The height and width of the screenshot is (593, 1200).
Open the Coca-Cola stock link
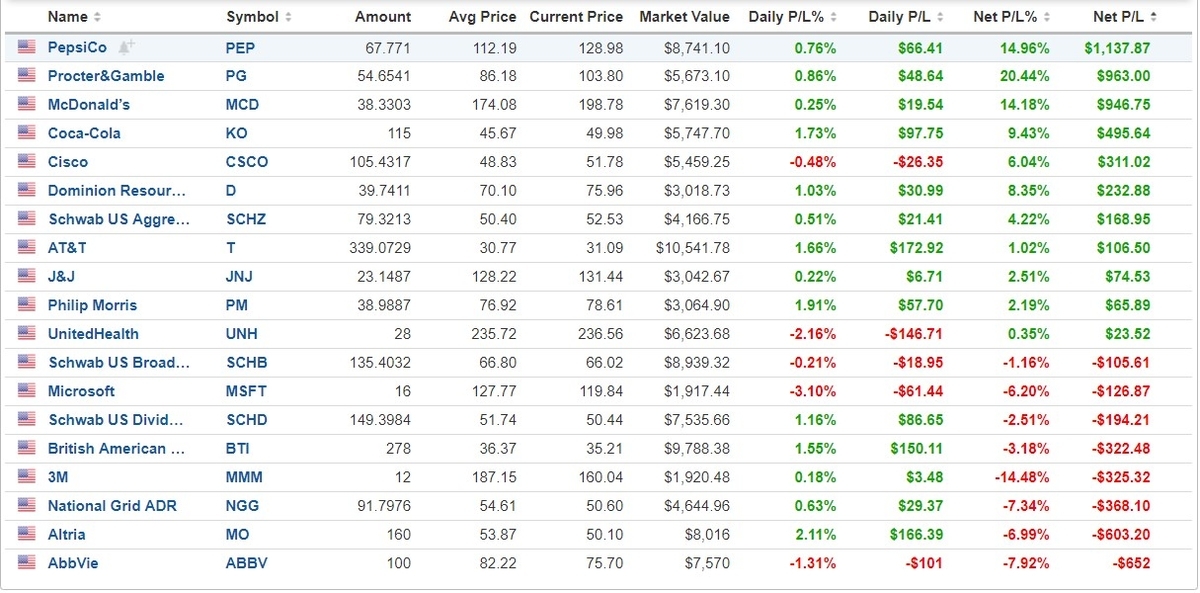pyautogui.click(x=86, y=133)
